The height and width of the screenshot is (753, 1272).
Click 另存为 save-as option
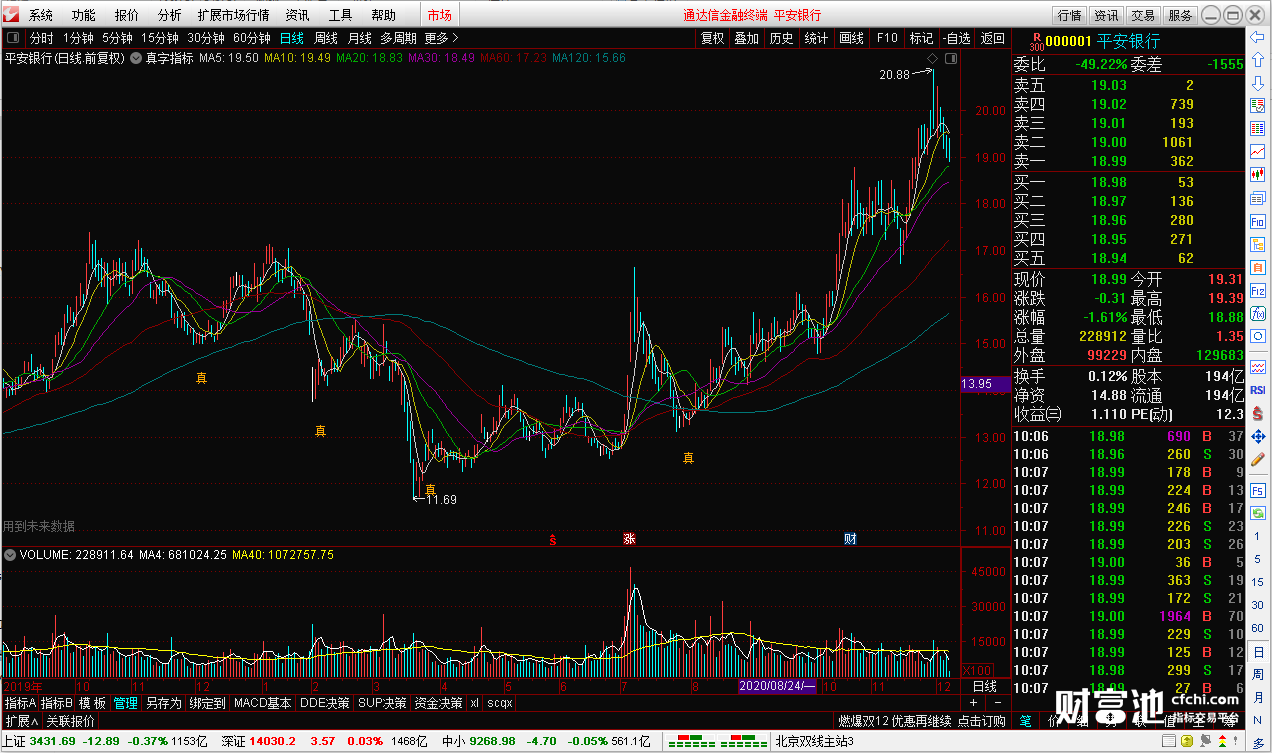(164, 703)
